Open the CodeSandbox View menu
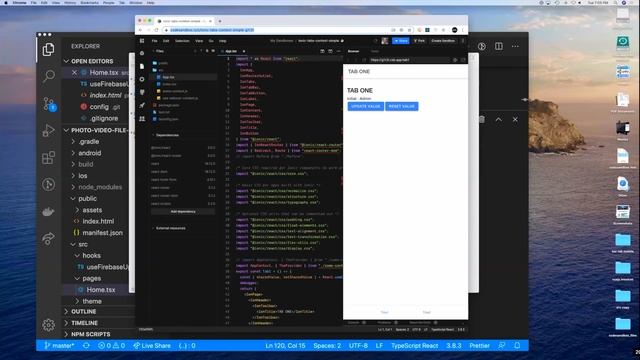The image size is (640, 360). tap(199, 41)
